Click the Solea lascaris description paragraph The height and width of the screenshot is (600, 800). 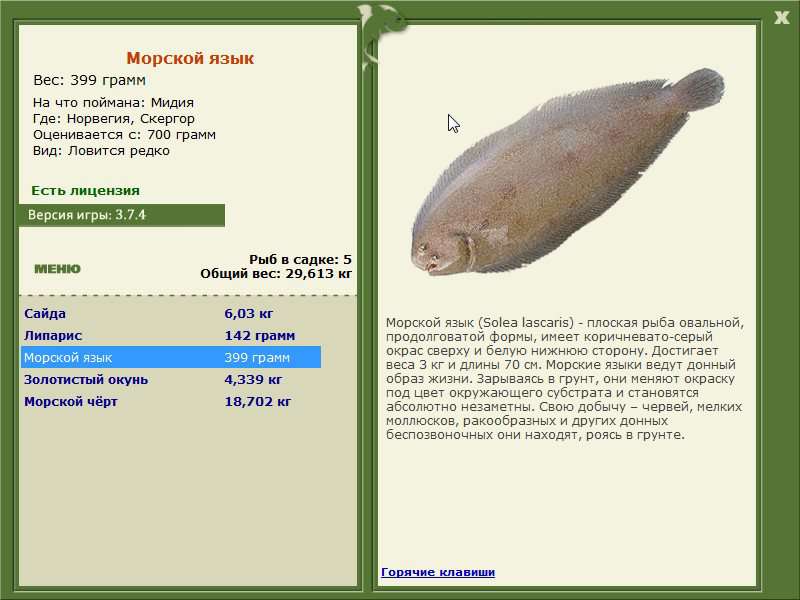[x=565, y=379]
